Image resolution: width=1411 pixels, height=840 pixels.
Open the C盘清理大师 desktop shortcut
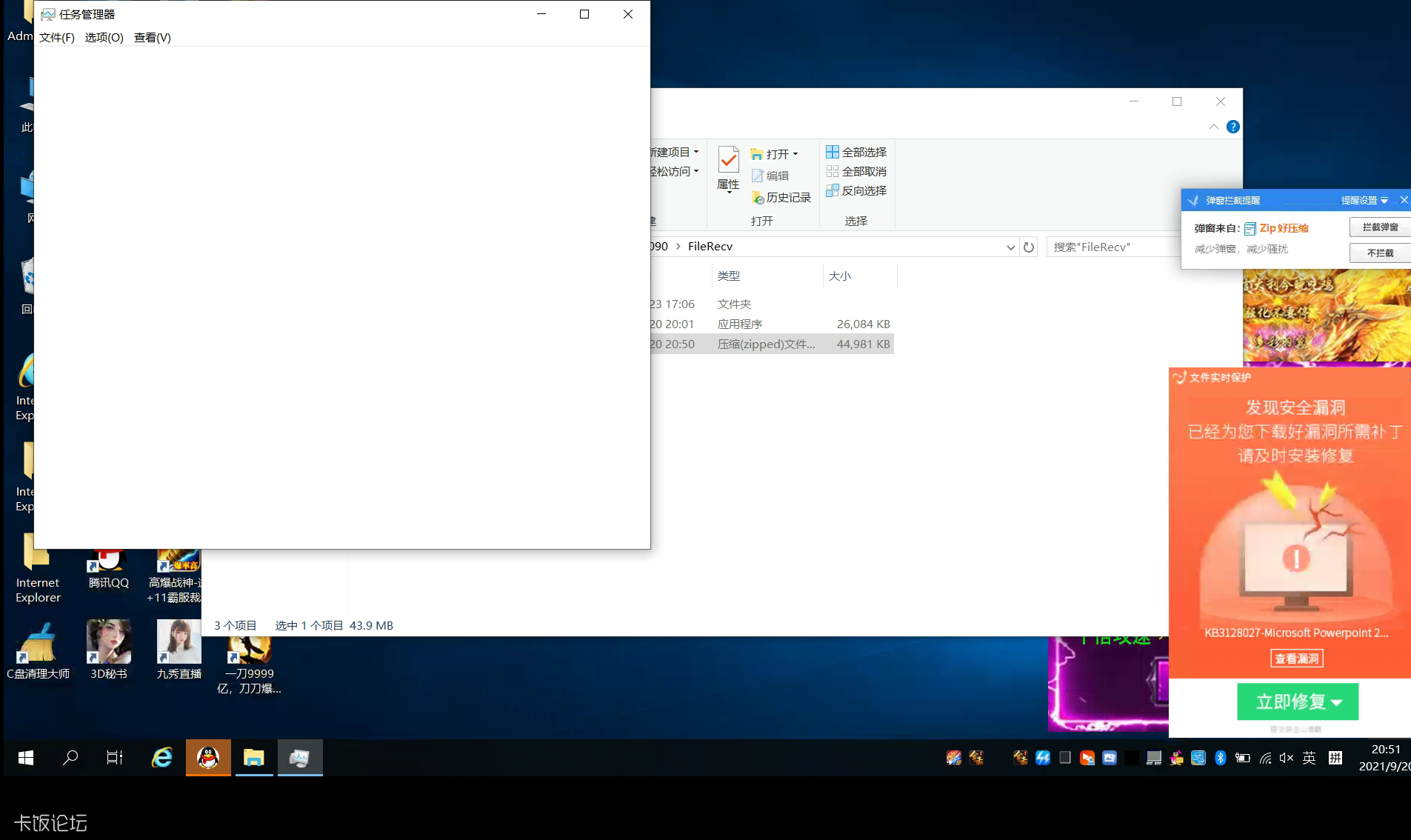[38, 649]
